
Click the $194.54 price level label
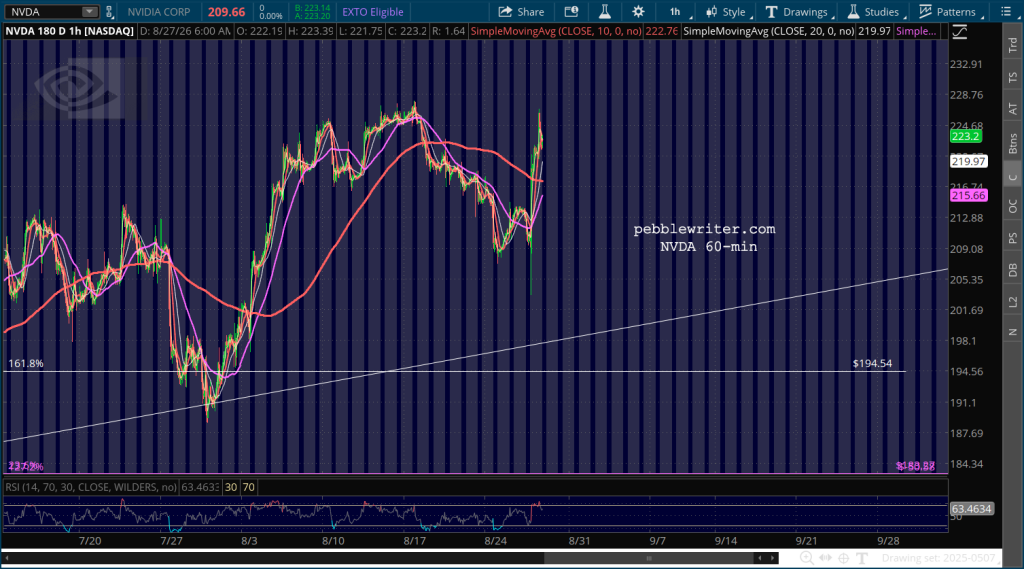872,363
